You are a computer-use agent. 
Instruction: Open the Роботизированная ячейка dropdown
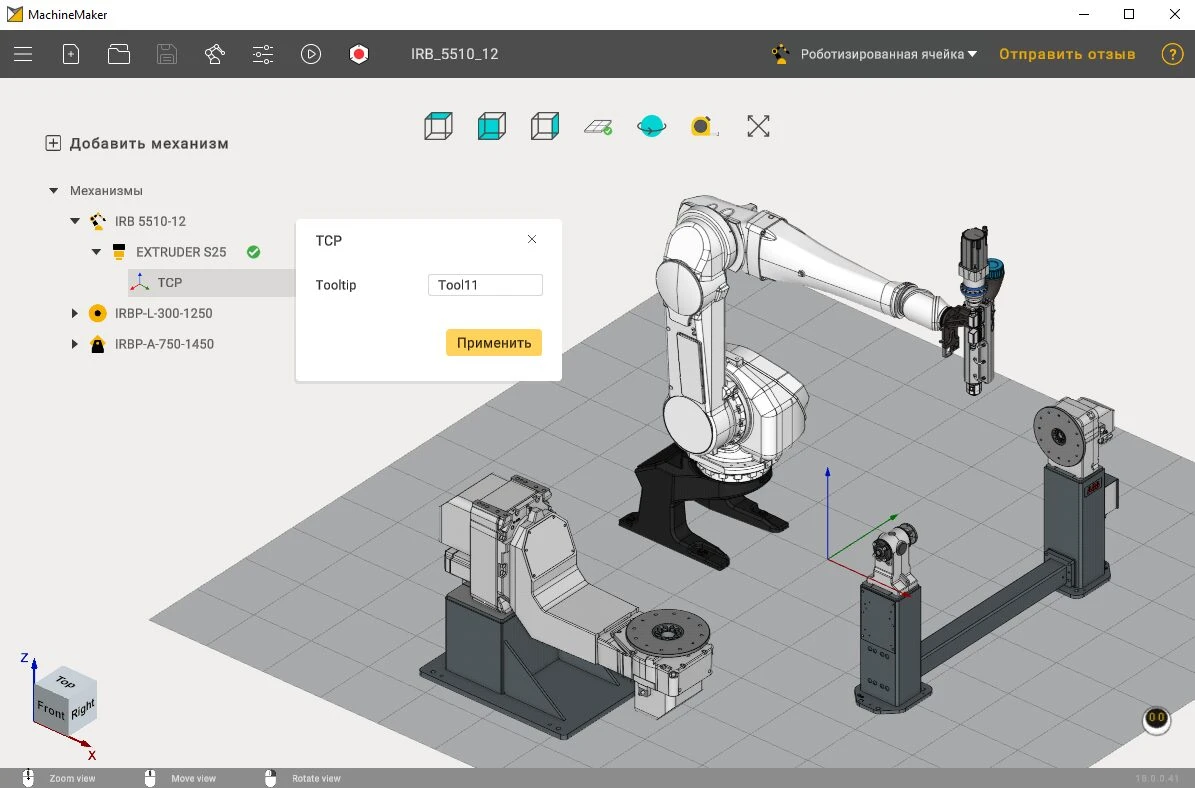[x=887, y=54]
